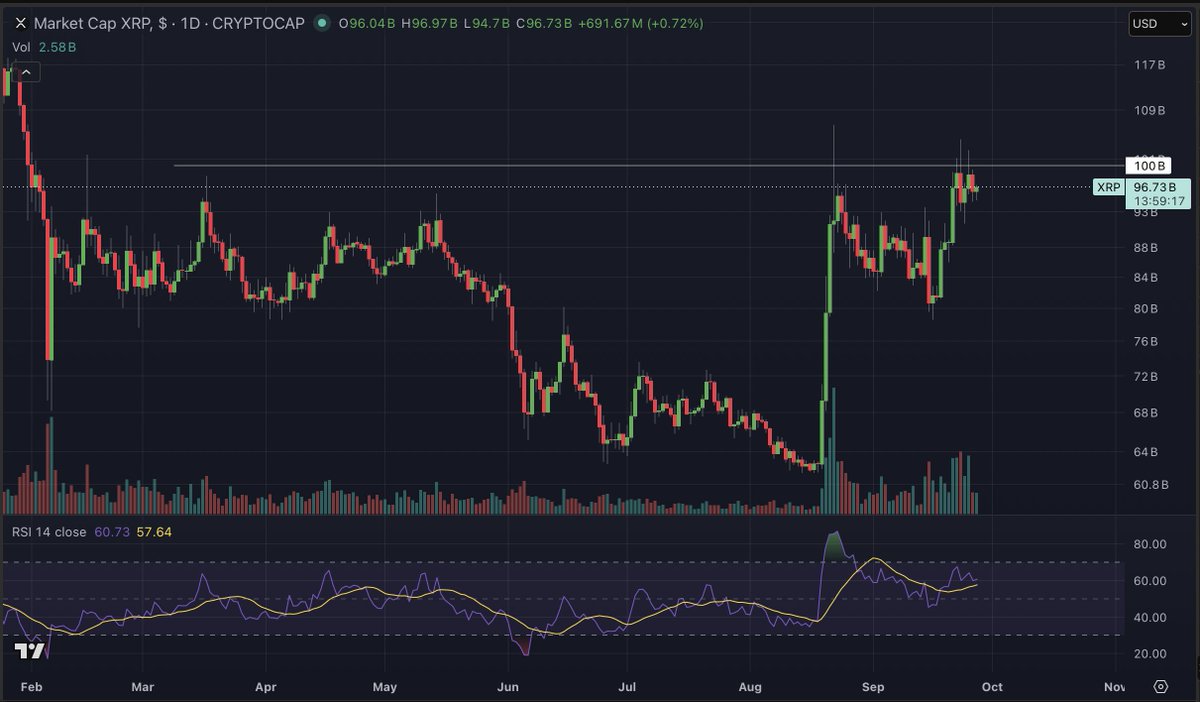
Task: Click the RSI average value 57.64 in yellow
Action: click(x=154, y=532)
